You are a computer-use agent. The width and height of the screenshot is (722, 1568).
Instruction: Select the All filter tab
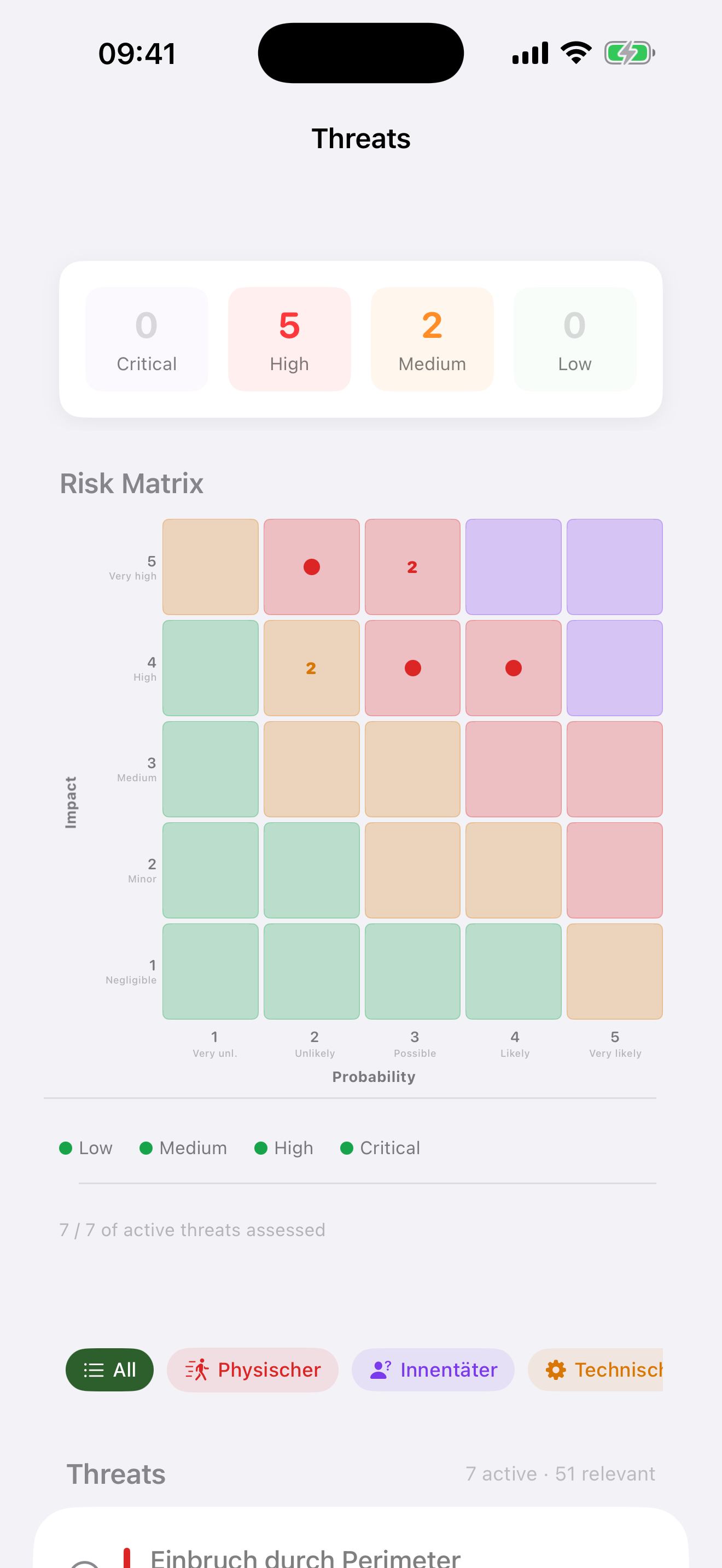pos(109,1370)
